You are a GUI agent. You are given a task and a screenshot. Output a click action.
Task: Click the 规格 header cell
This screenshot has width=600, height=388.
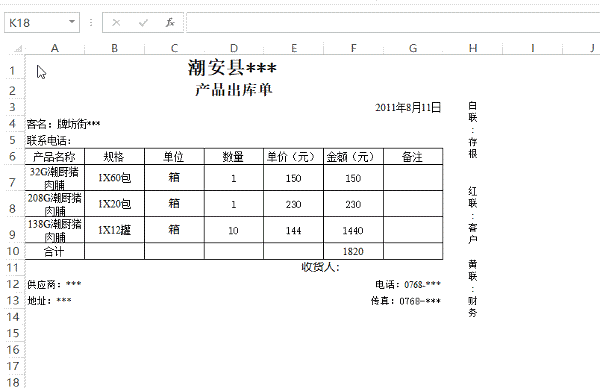[x=114, y=157]
